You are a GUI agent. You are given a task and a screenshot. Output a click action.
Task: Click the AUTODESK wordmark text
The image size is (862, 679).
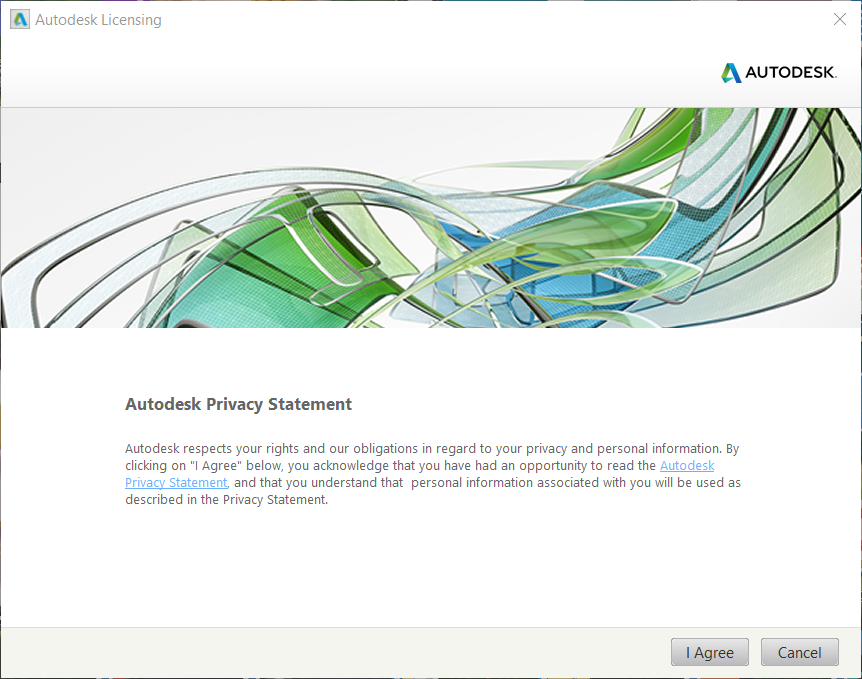[x=791, y=73]
